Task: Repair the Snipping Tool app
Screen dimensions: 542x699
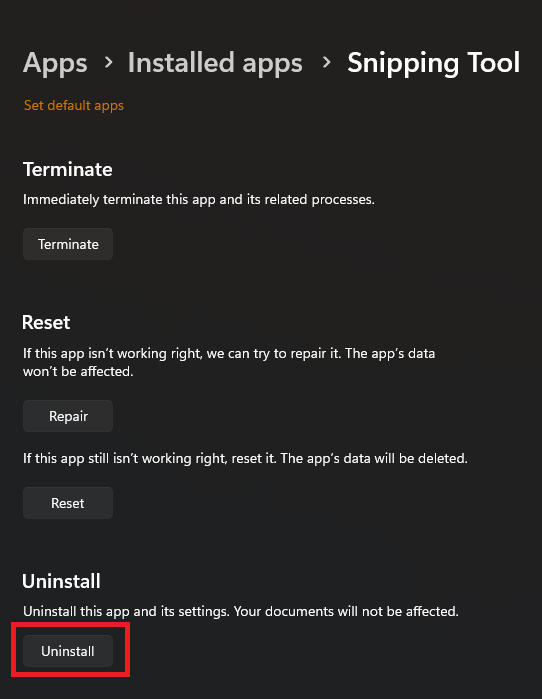Action: pyautogui.click(x=68, y=416)
